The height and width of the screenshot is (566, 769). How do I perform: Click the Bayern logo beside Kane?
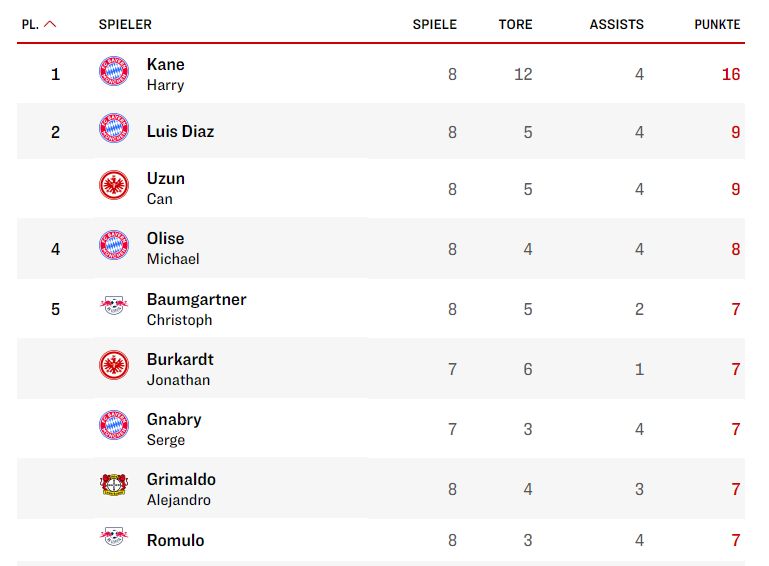pos(114,71)
